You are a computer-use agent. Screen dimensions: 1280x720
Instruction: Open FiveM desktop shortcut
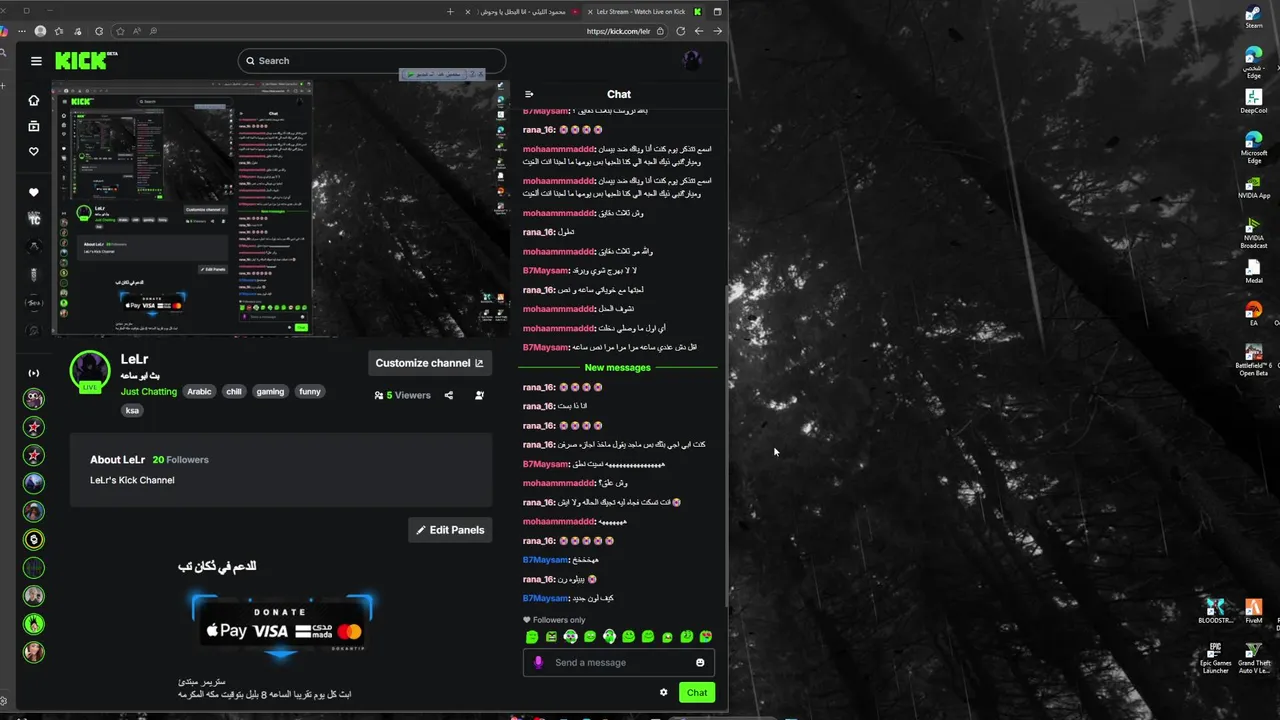pos(1254,610)
